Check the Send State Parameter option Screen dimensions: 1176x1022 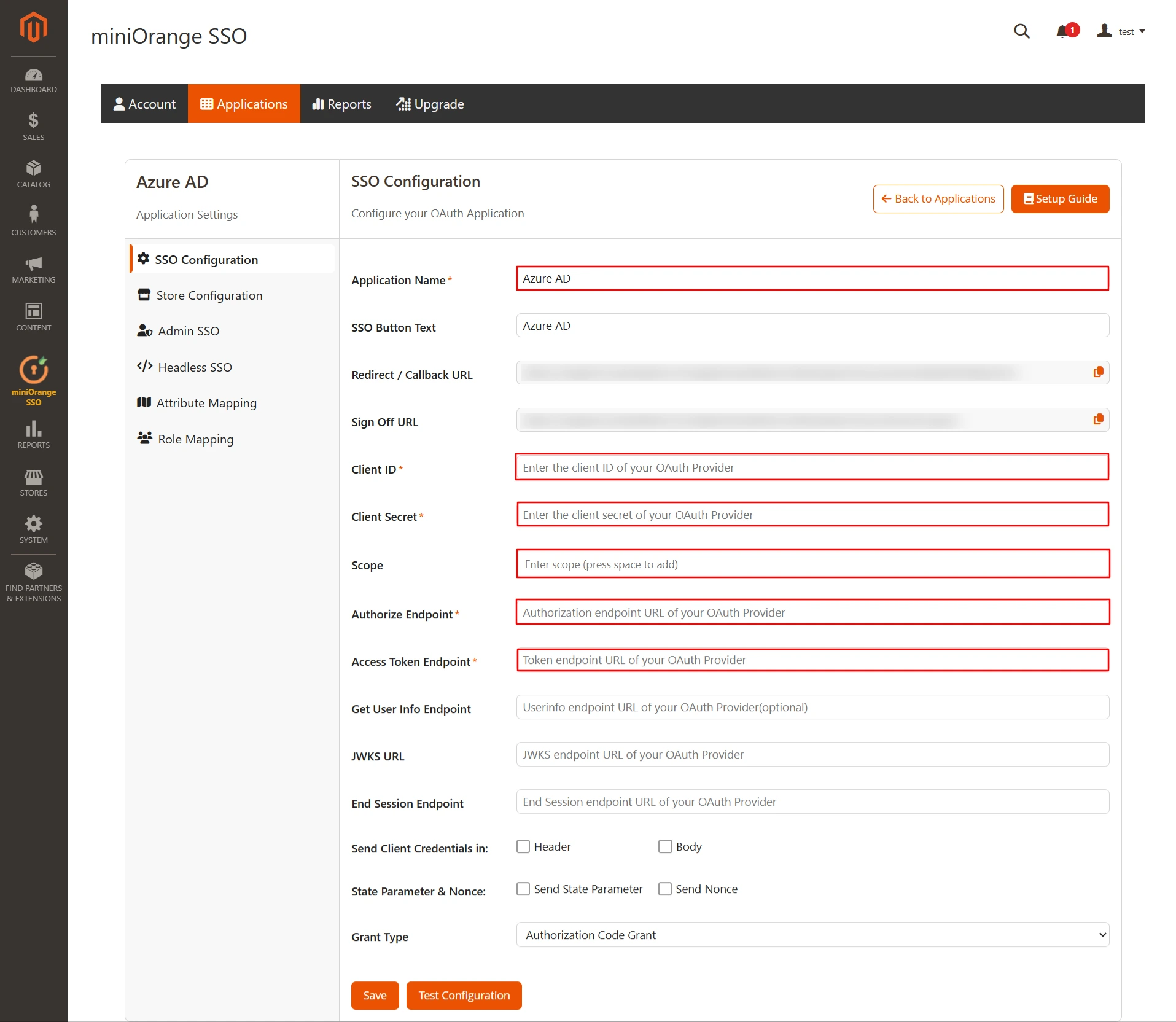523,889
